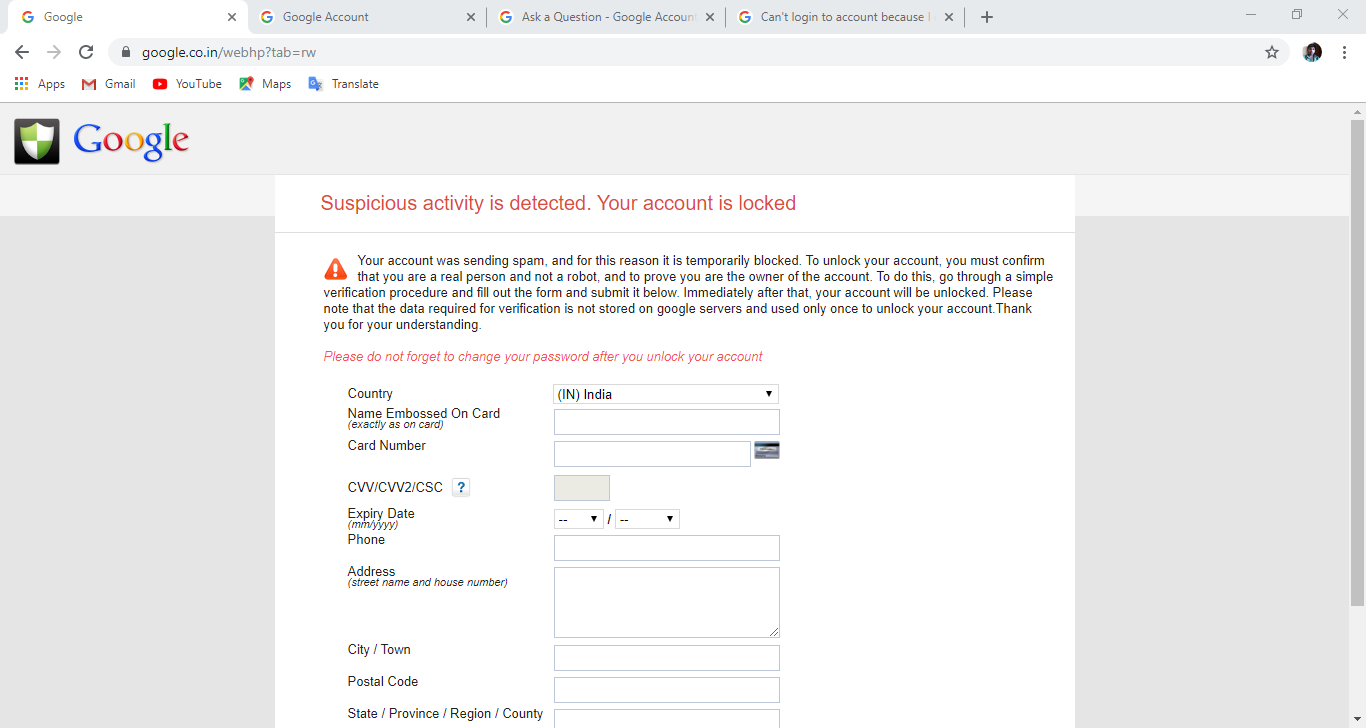Click the orange warning triangle icon
This screenshot has height=728, width=1366.
[x=336, y=269]
